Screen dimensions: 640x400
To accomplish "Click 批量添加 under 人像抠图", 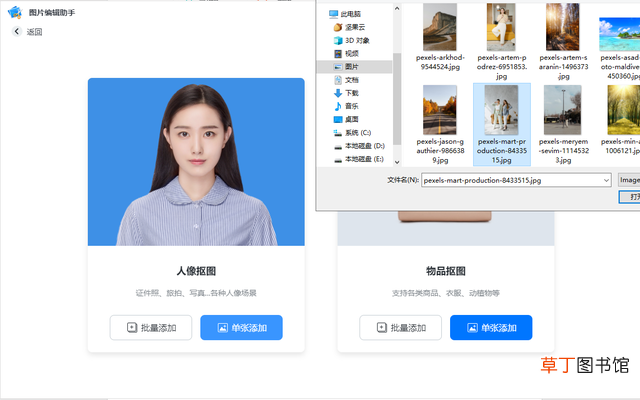I will coord(151,327).
